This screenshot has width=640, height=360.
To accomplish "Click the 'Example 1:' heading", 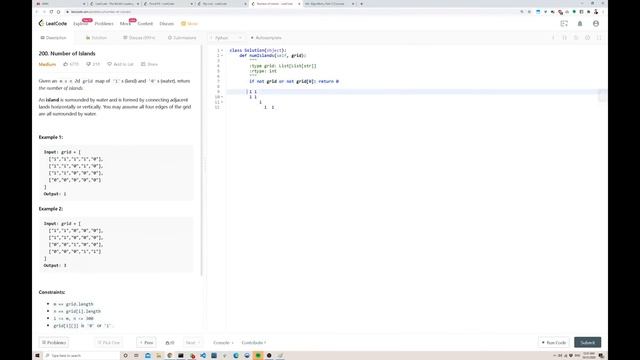I will 51,137.
